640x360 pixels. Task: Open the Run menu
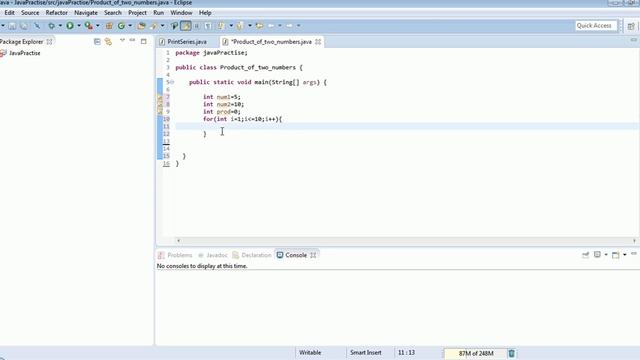158,13
